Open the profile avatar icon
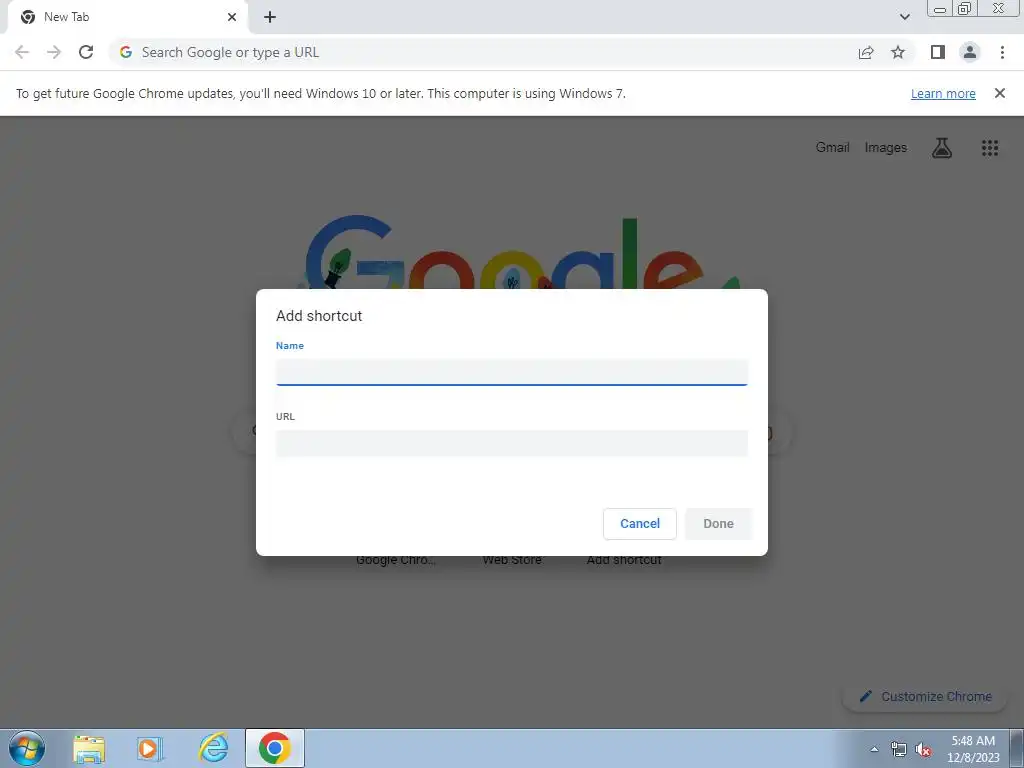Image resolution: width=1024 pixels, height=768 pixels. [x=970, y=52]
